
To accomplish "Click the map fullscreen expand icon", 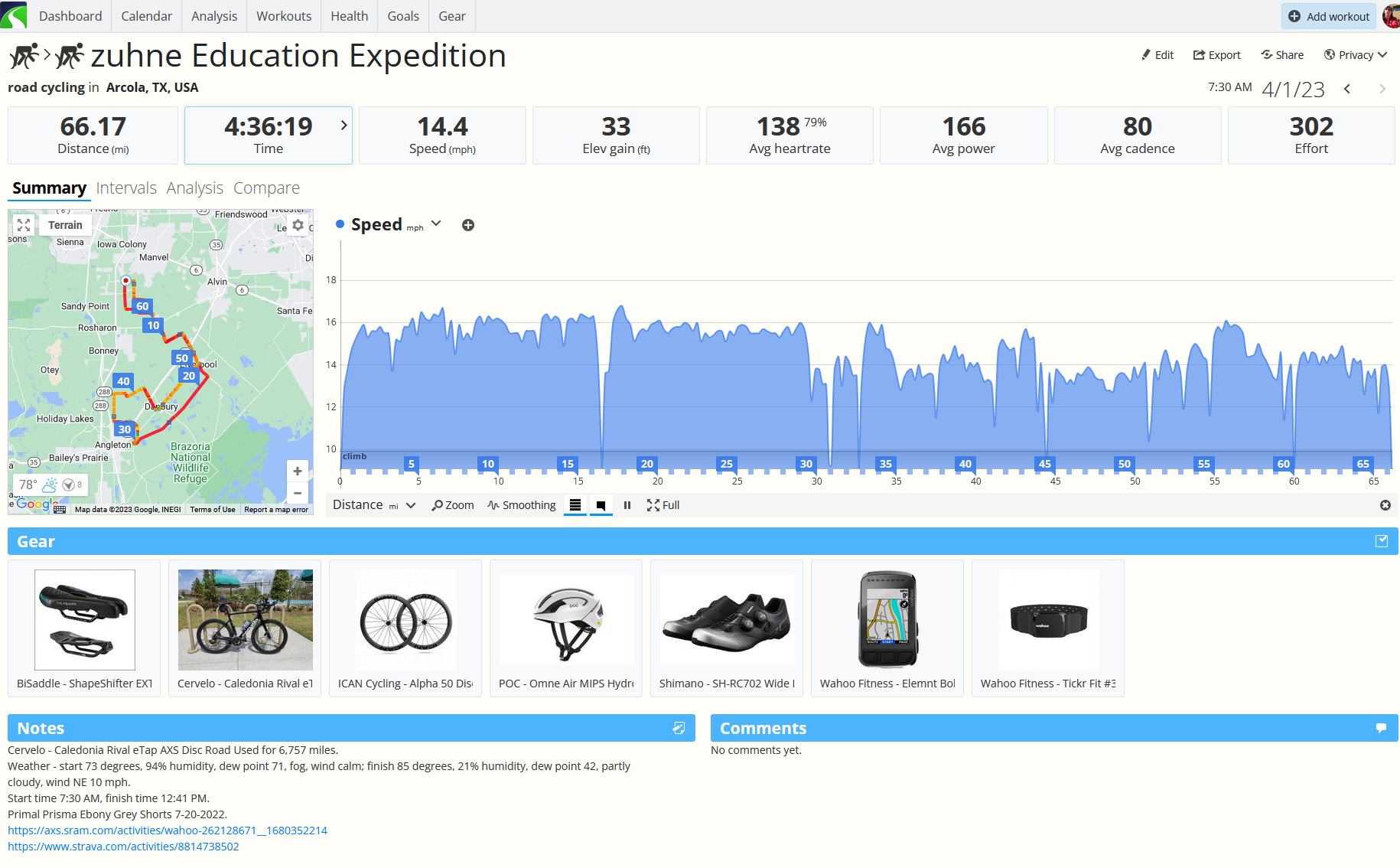I will point(24,225).
